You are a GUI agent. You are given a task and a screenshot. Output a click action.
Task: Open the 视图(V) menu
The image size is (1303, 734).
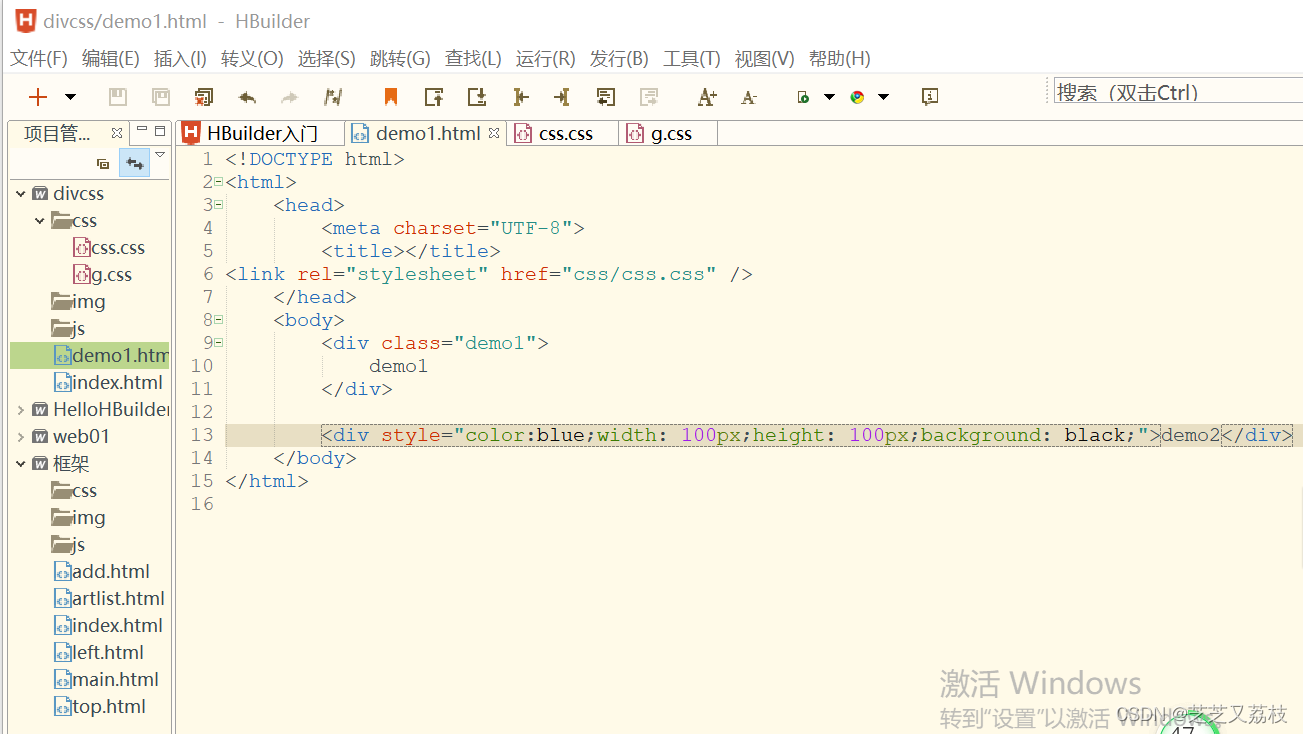pyautogui.click(x=765, y=59)
